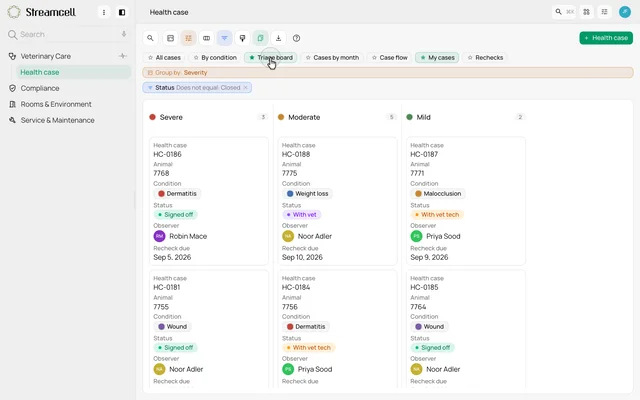Click the Compliance shield icon

pyautogui.click(x=12, y=88)
